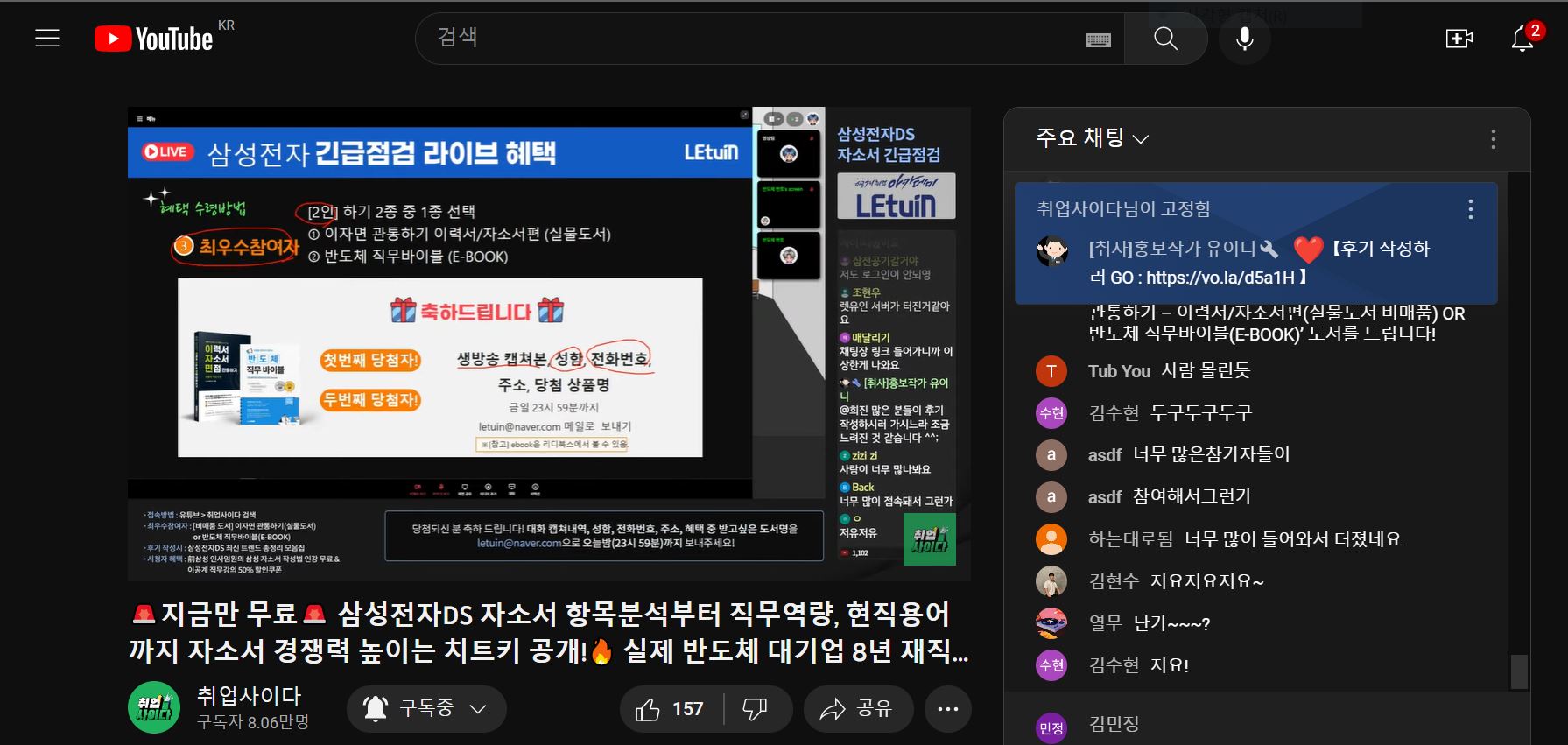The image size is (1568, 745).
Task: Click in the 검색 search field
Action: click(753, 39)
